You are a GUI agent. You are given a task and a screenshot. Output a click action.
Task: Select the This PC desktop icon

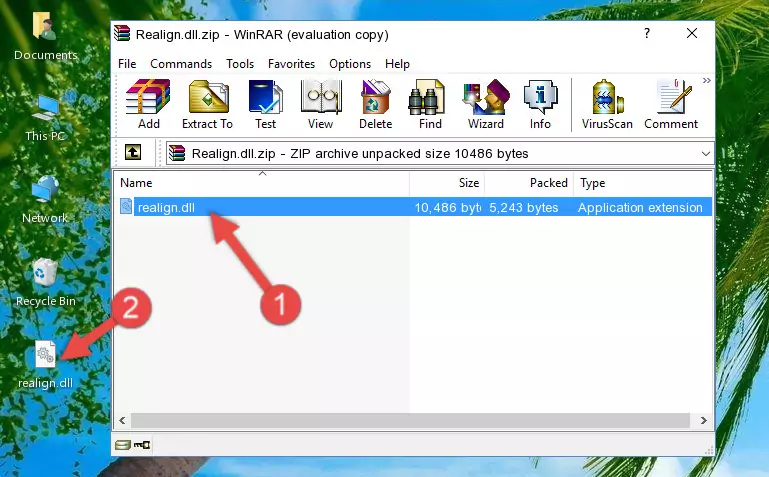46,119
